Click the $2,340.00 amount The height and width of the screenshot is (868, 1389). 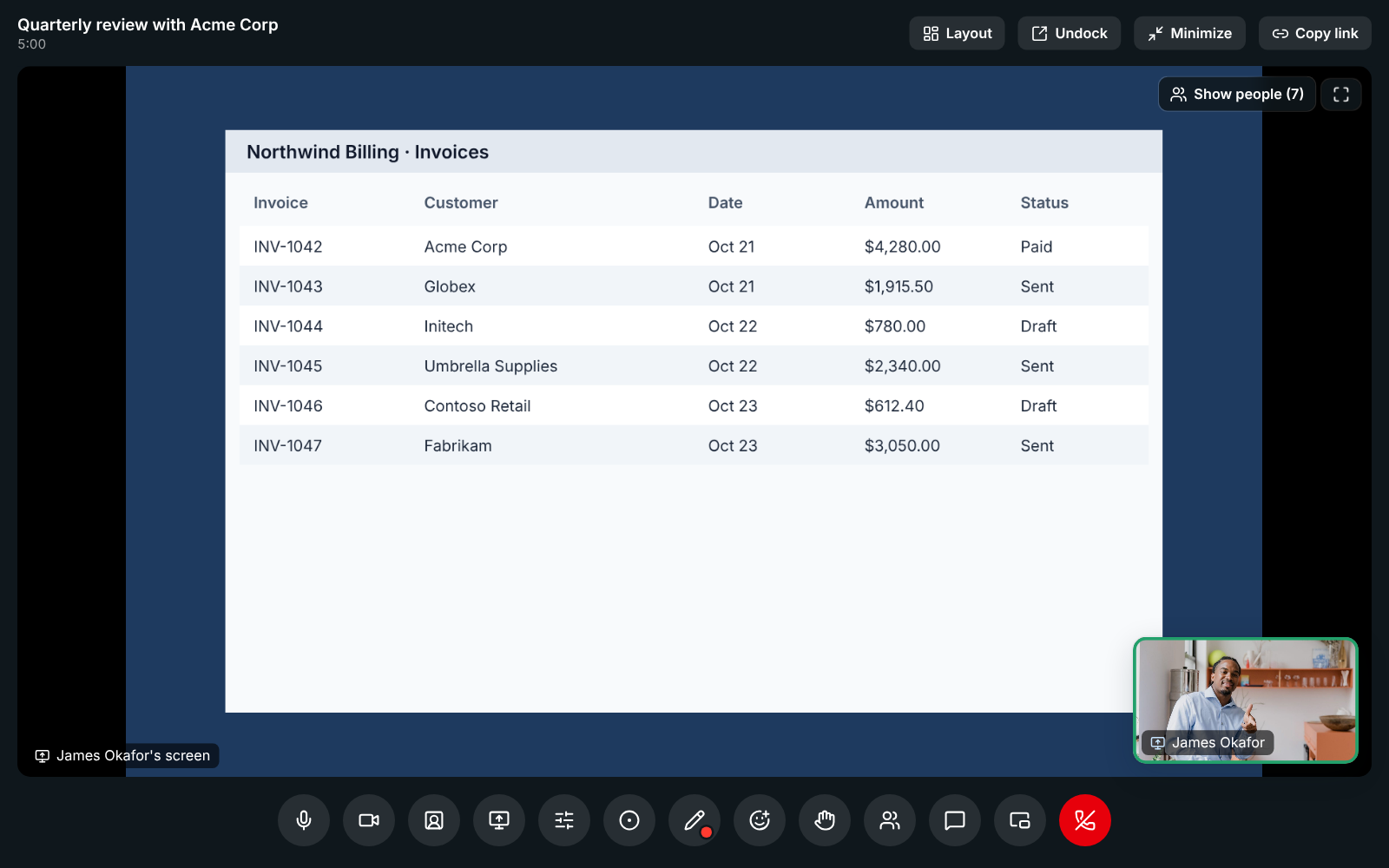tap(903, 366)
